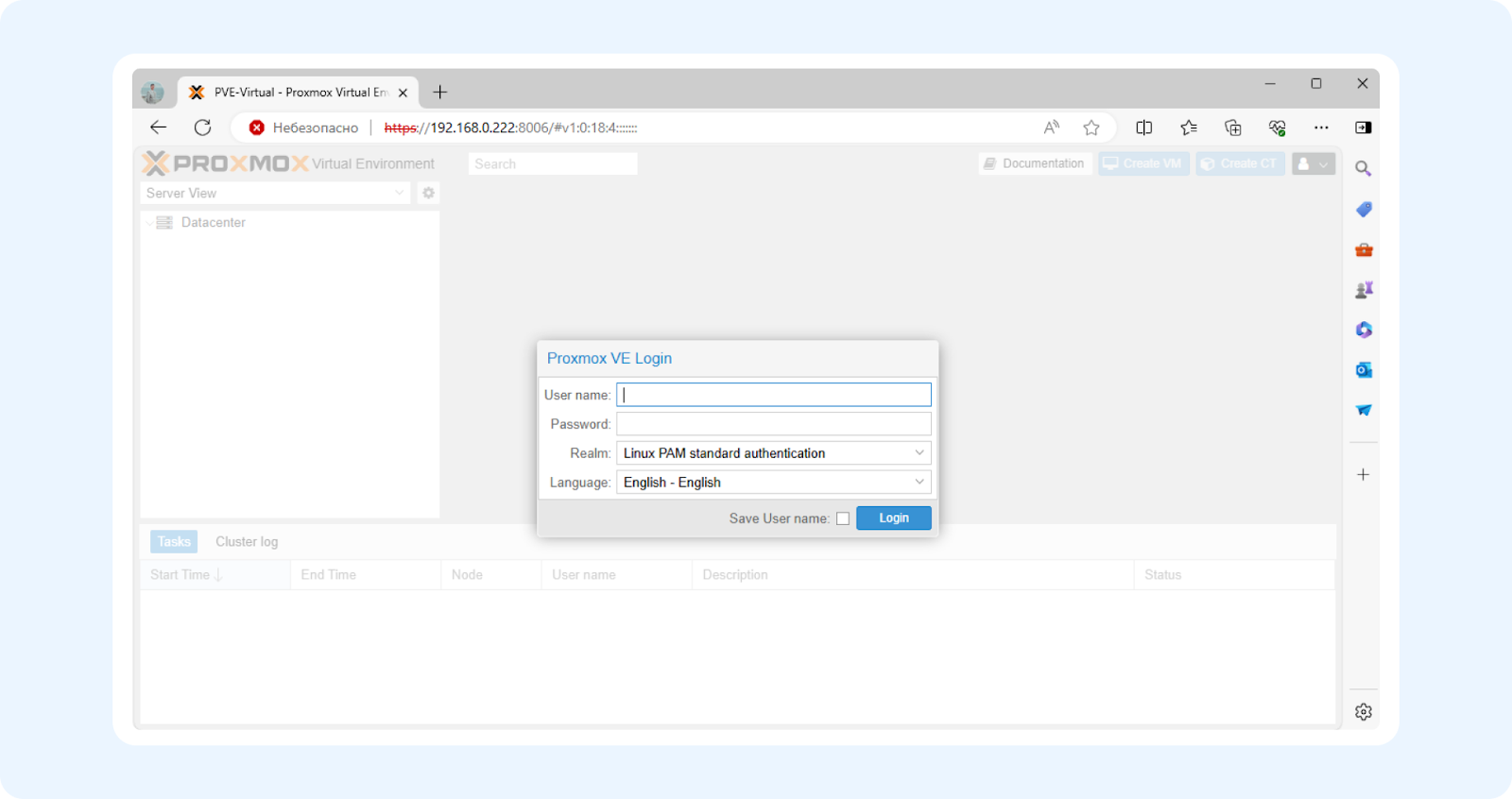Open the Collections icon

point(1232,127)
